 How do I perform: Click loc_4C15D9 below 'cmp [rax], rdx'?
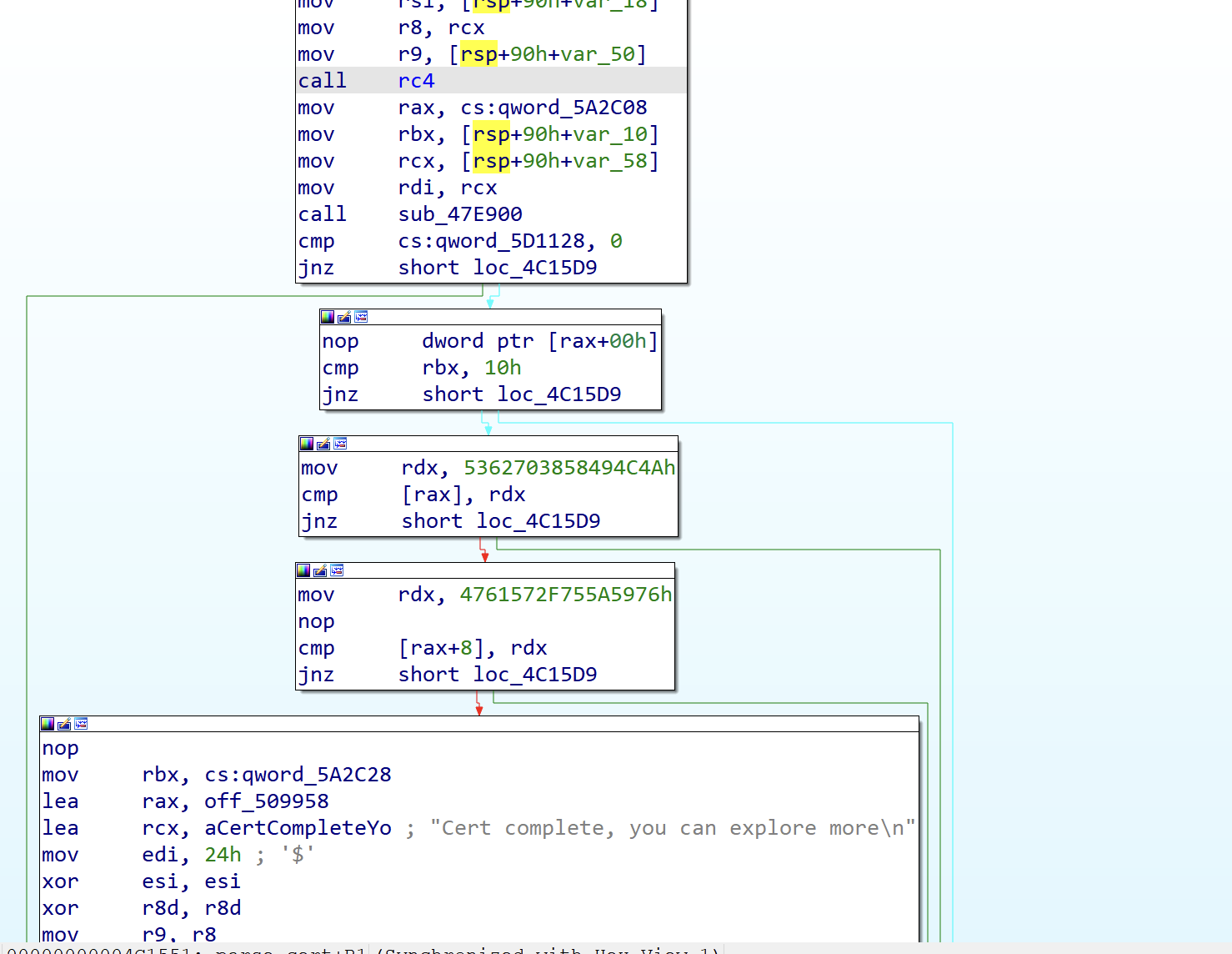point(538,521)
